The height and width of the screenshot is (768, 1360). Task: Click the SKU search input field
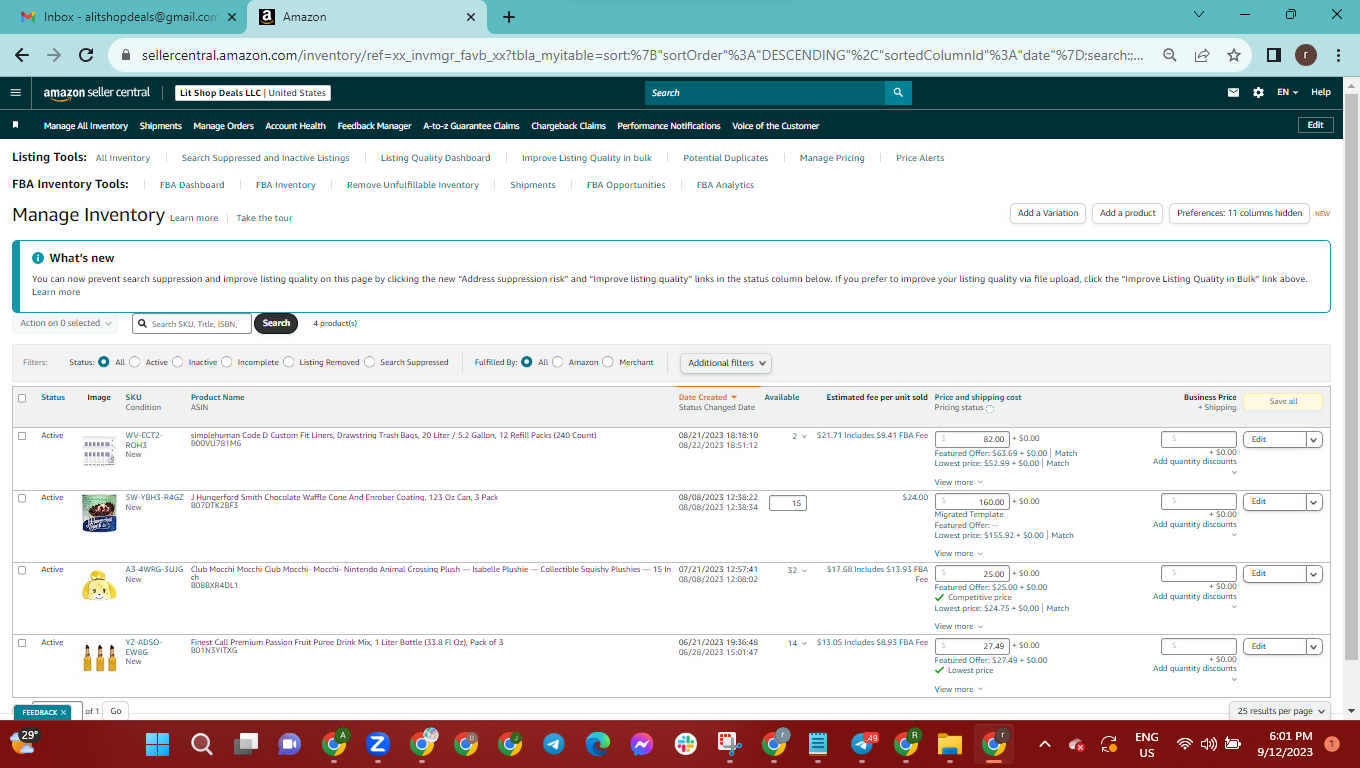(192, 323)
